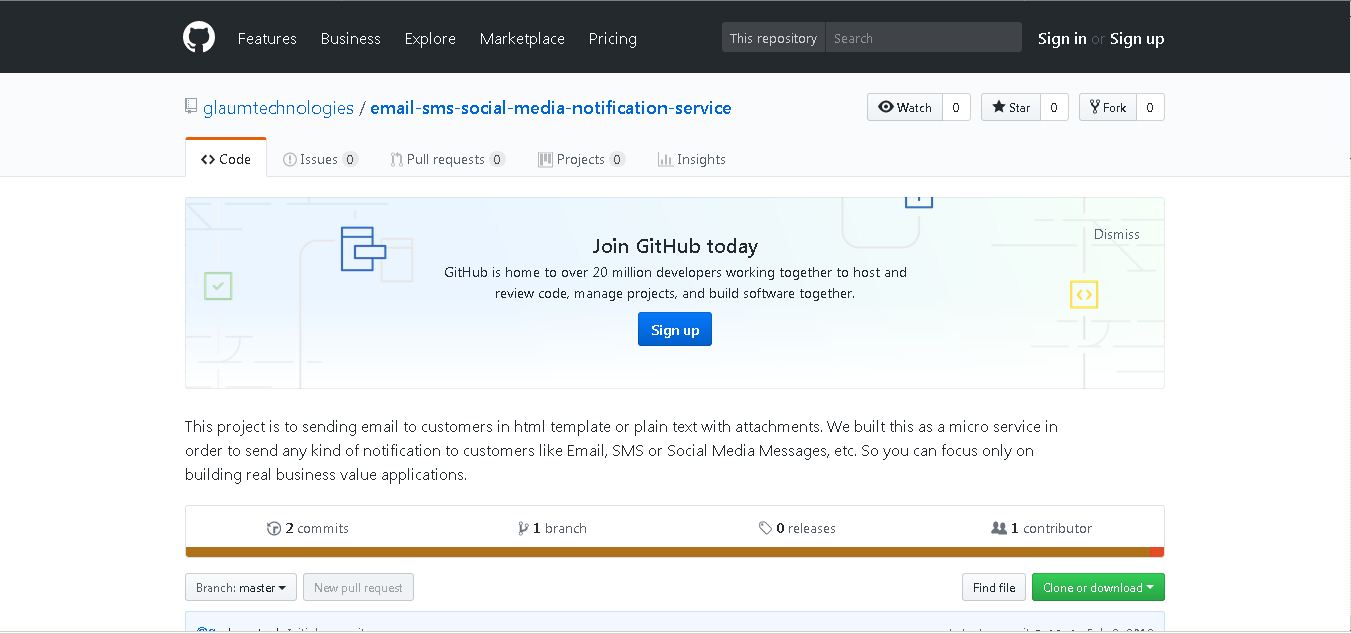Click the contributors people icon

pyautogui.click(x=999, y=528)
